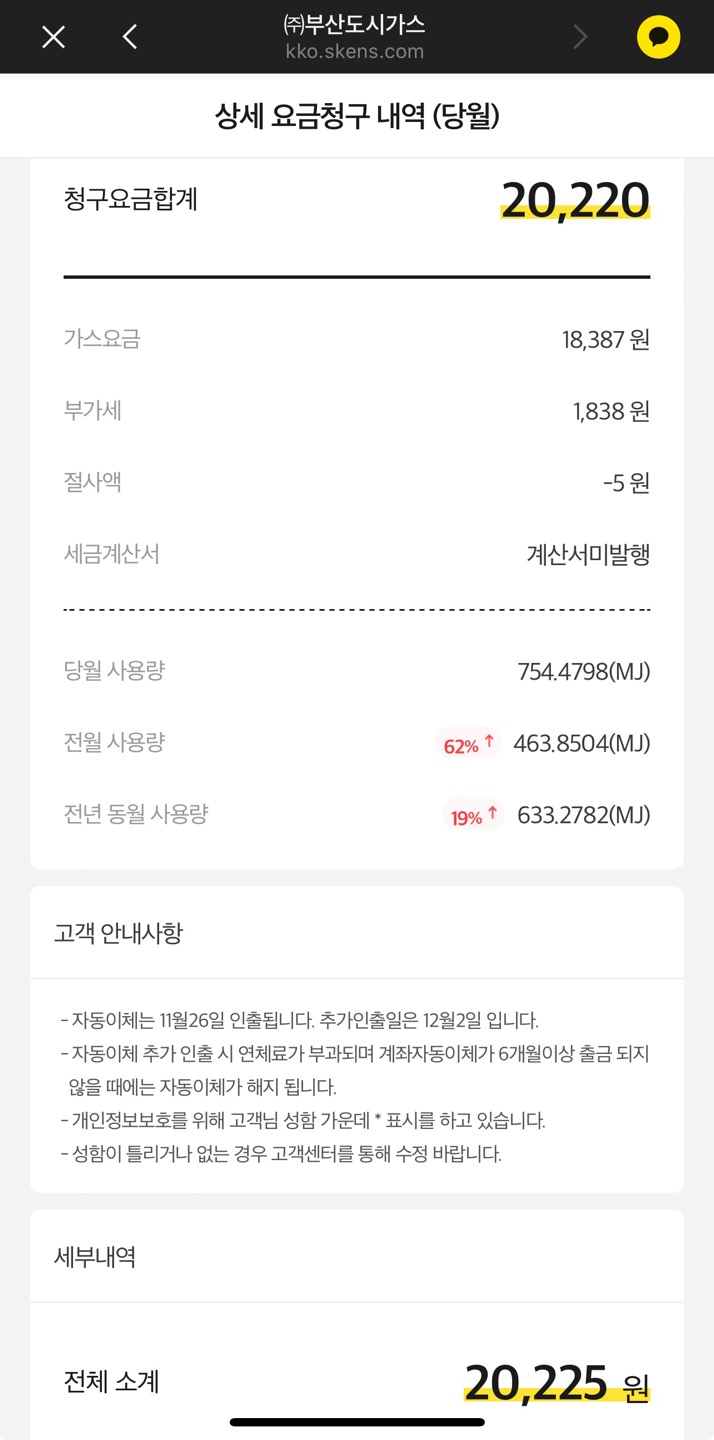The image size is (714, 1440).
Task: Tap the kko.skens.com address text
Action: click(355, 52)
